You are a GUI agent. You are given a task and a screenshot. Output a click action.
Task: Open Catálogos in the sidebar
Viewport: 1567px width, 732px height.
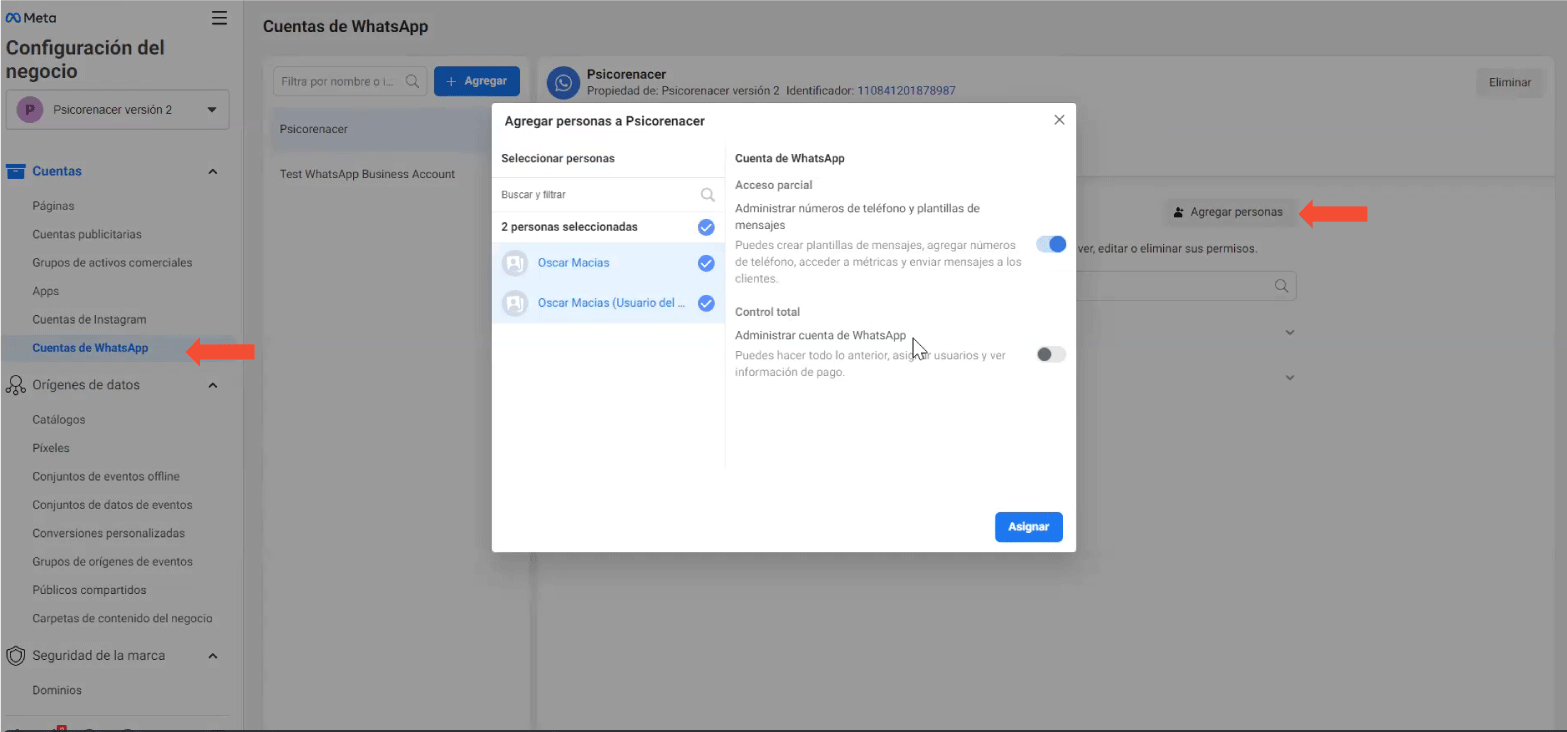pos(59,420)
